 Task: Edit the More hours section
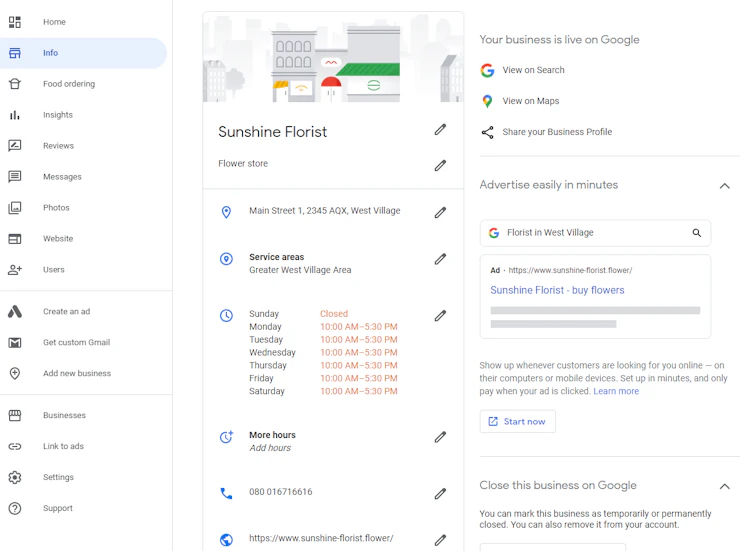[441, 437]
